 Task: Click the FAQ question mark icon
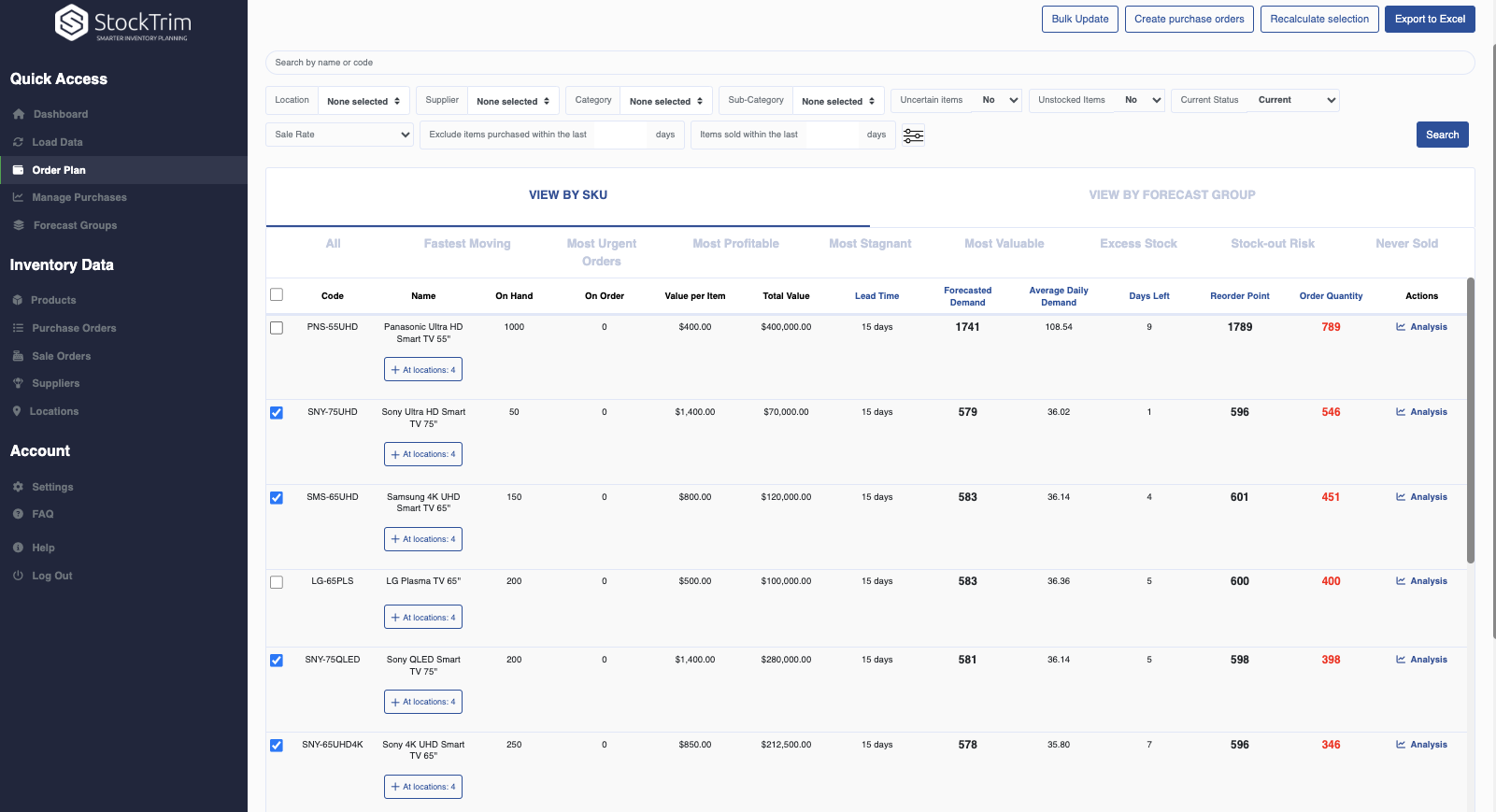click(x=18, y=514)
